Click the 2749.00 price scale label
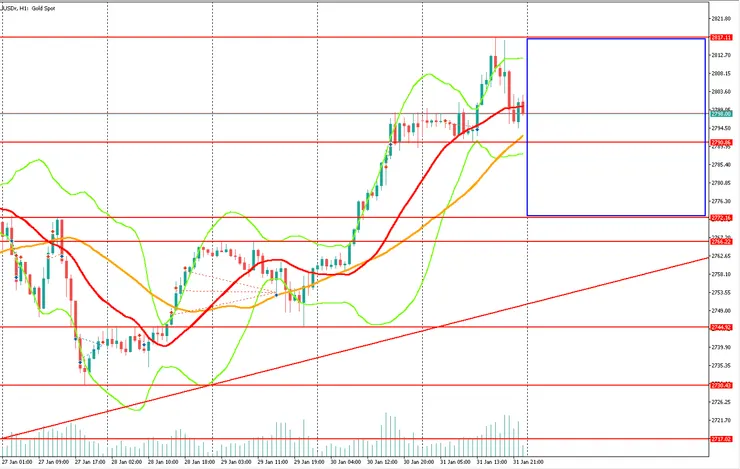Image resolution: width=740 pixels, height=469 pixels. click(721, 311)
